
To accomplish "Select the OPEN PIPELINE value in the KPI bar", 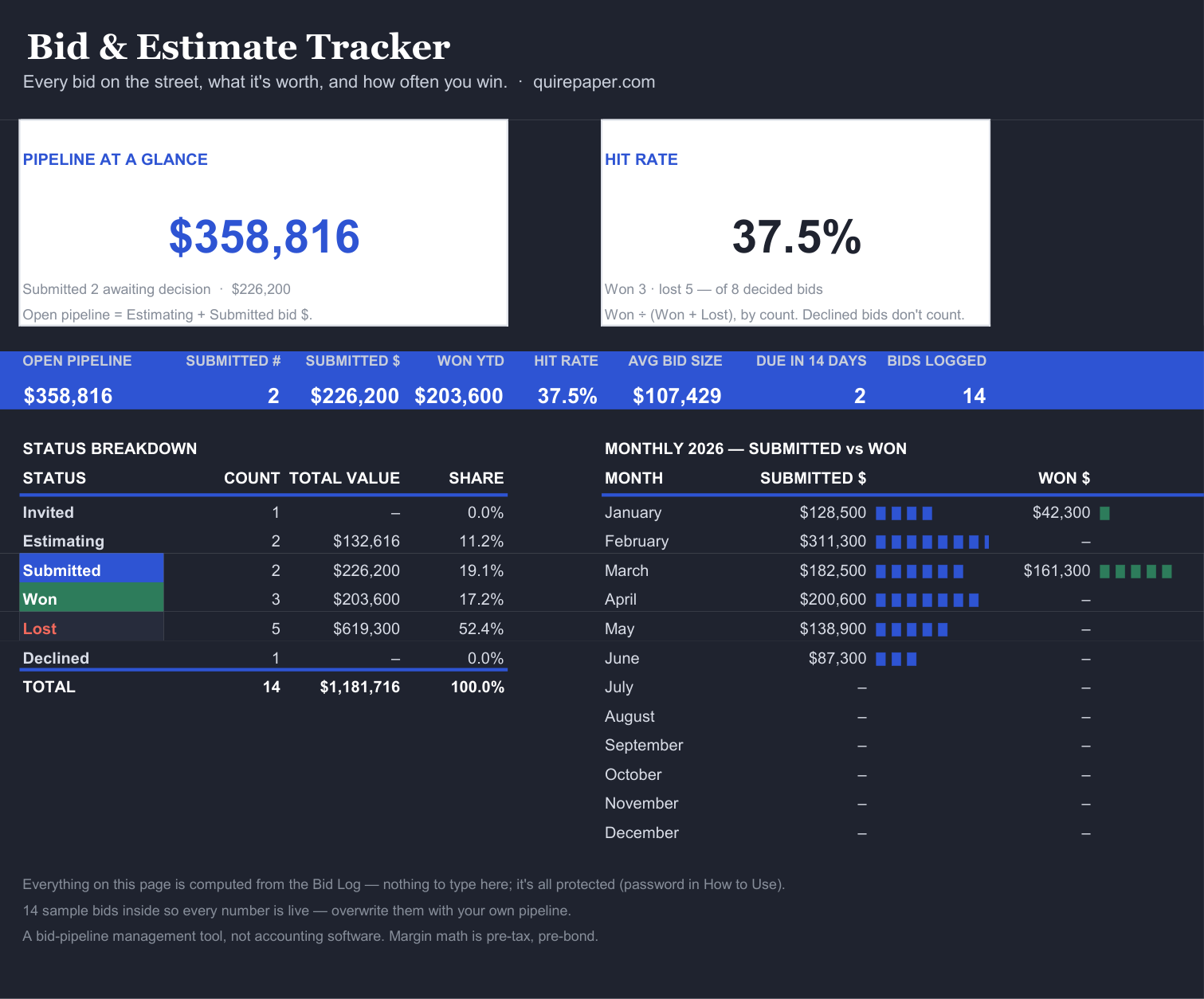I will click(x=68, y=396).
